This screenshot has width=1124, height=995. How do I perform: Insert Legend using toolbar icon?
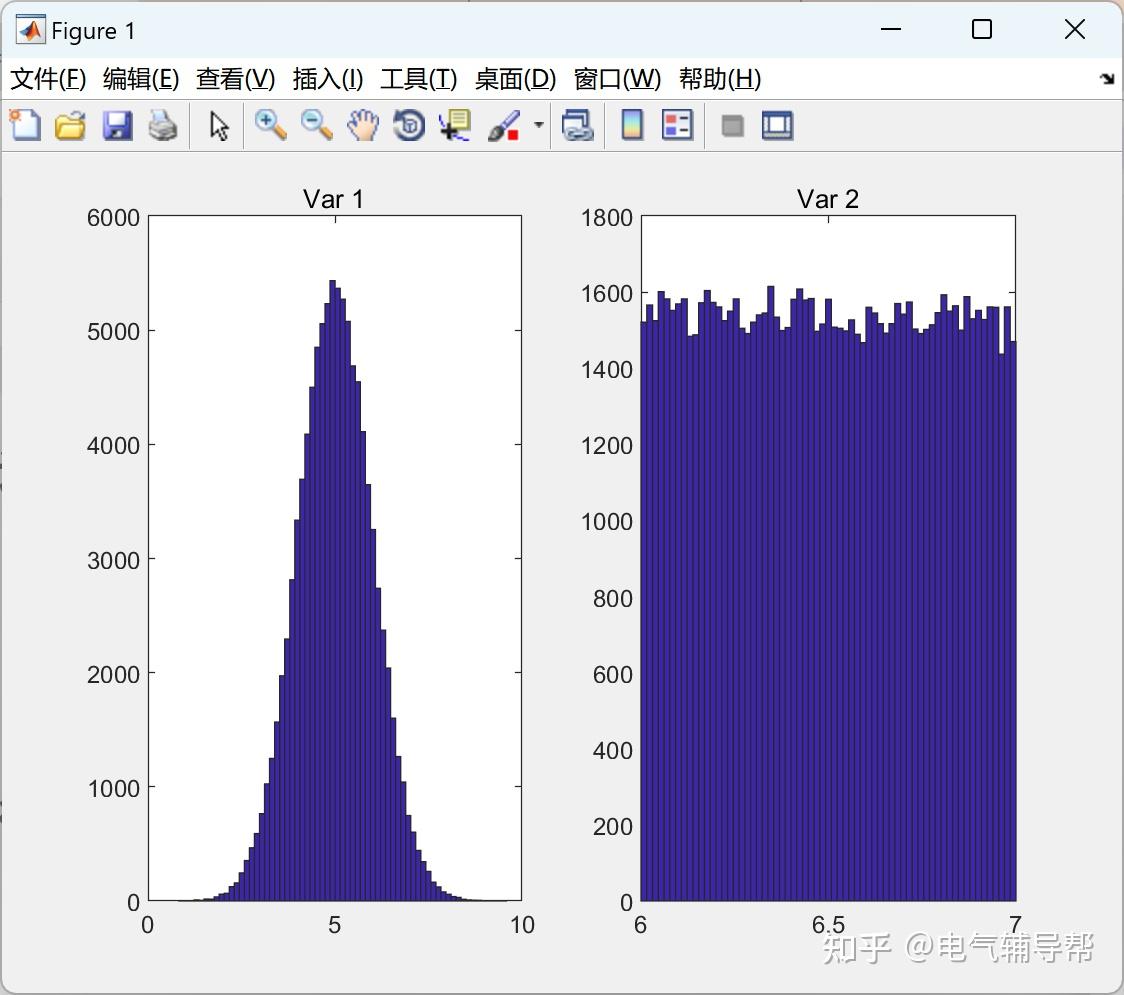(677, 125)
